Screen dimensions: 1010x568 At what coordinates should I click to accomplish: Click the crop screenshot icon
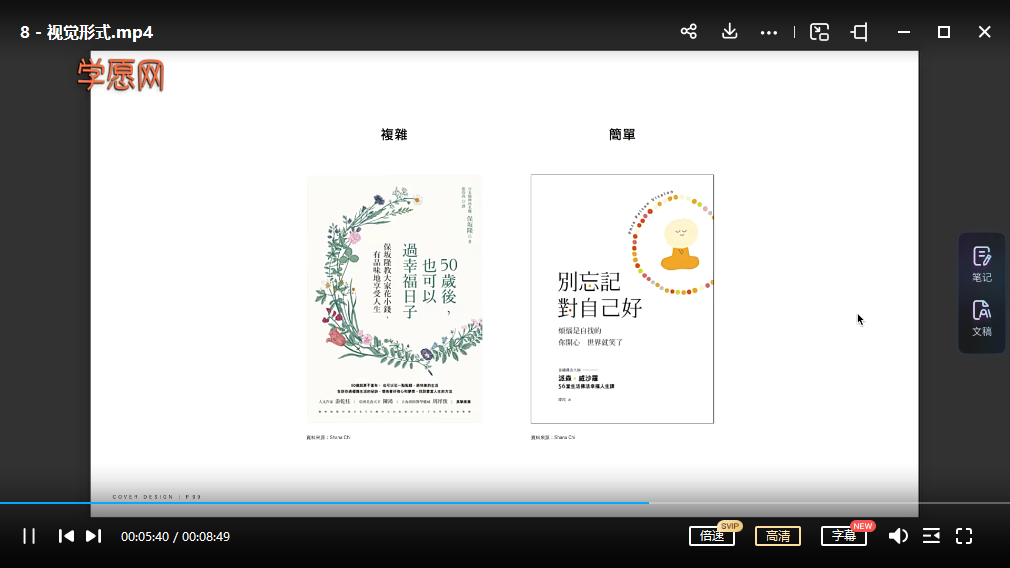(x=860, y=32)
